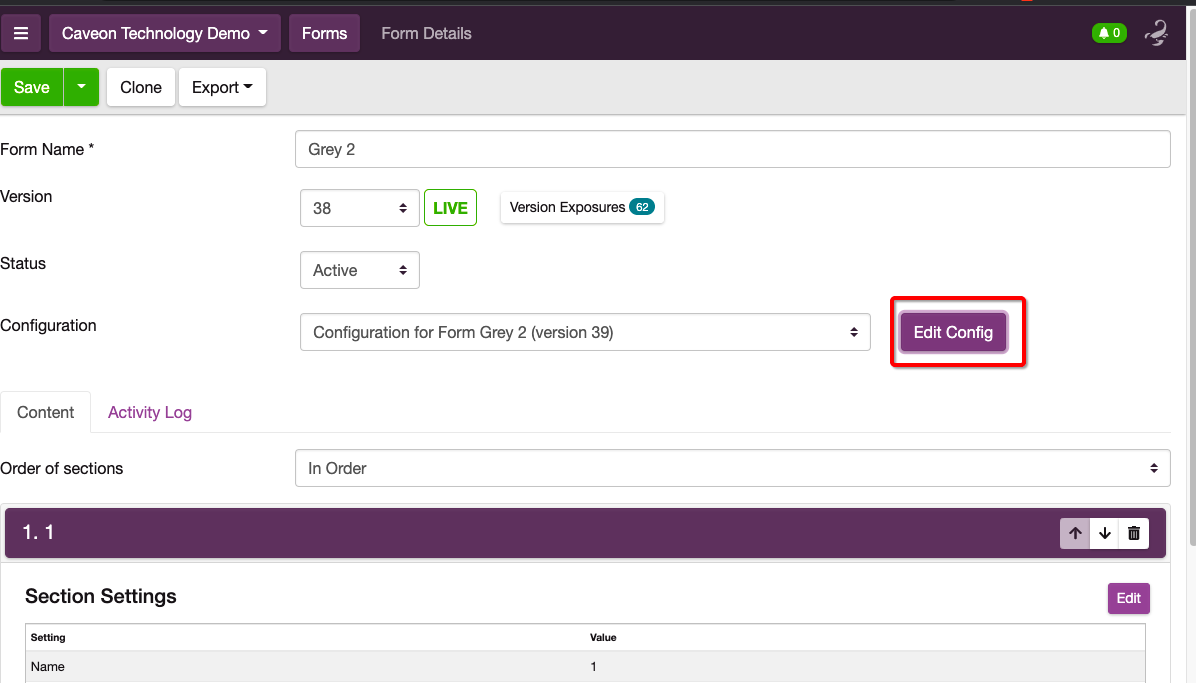Expand the Export dropdown
Viewport: 1196px width, 683px height.
click(x=222, y=87)
